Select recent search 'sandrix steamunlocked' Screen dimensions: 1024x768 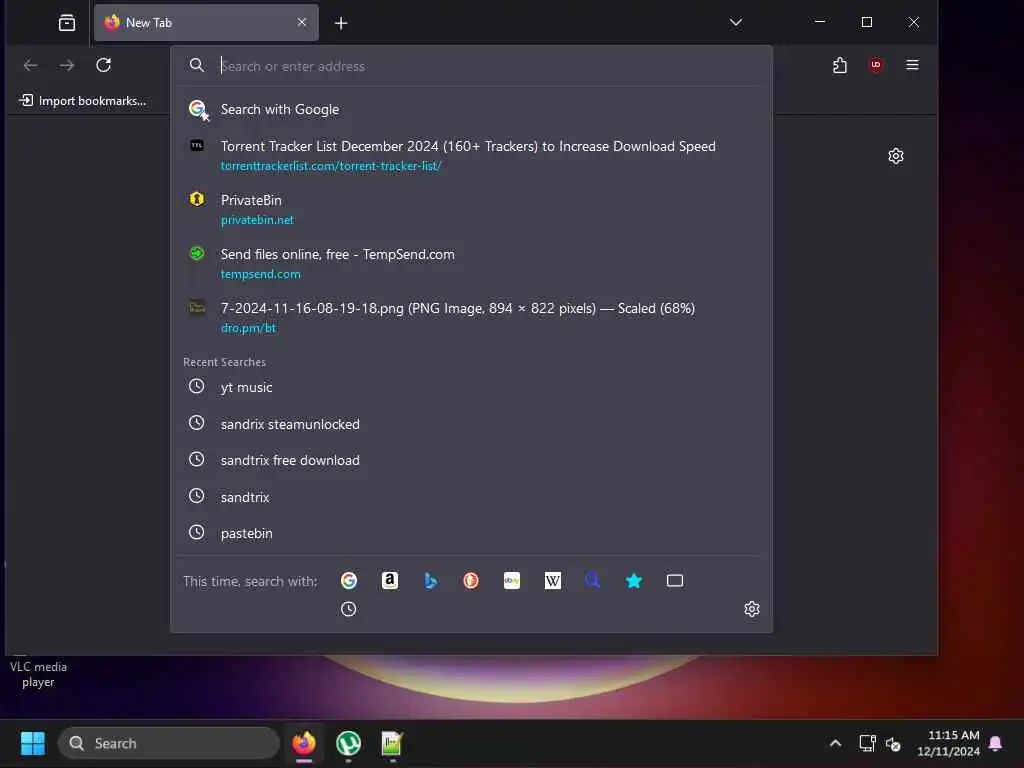pos(472,424)
